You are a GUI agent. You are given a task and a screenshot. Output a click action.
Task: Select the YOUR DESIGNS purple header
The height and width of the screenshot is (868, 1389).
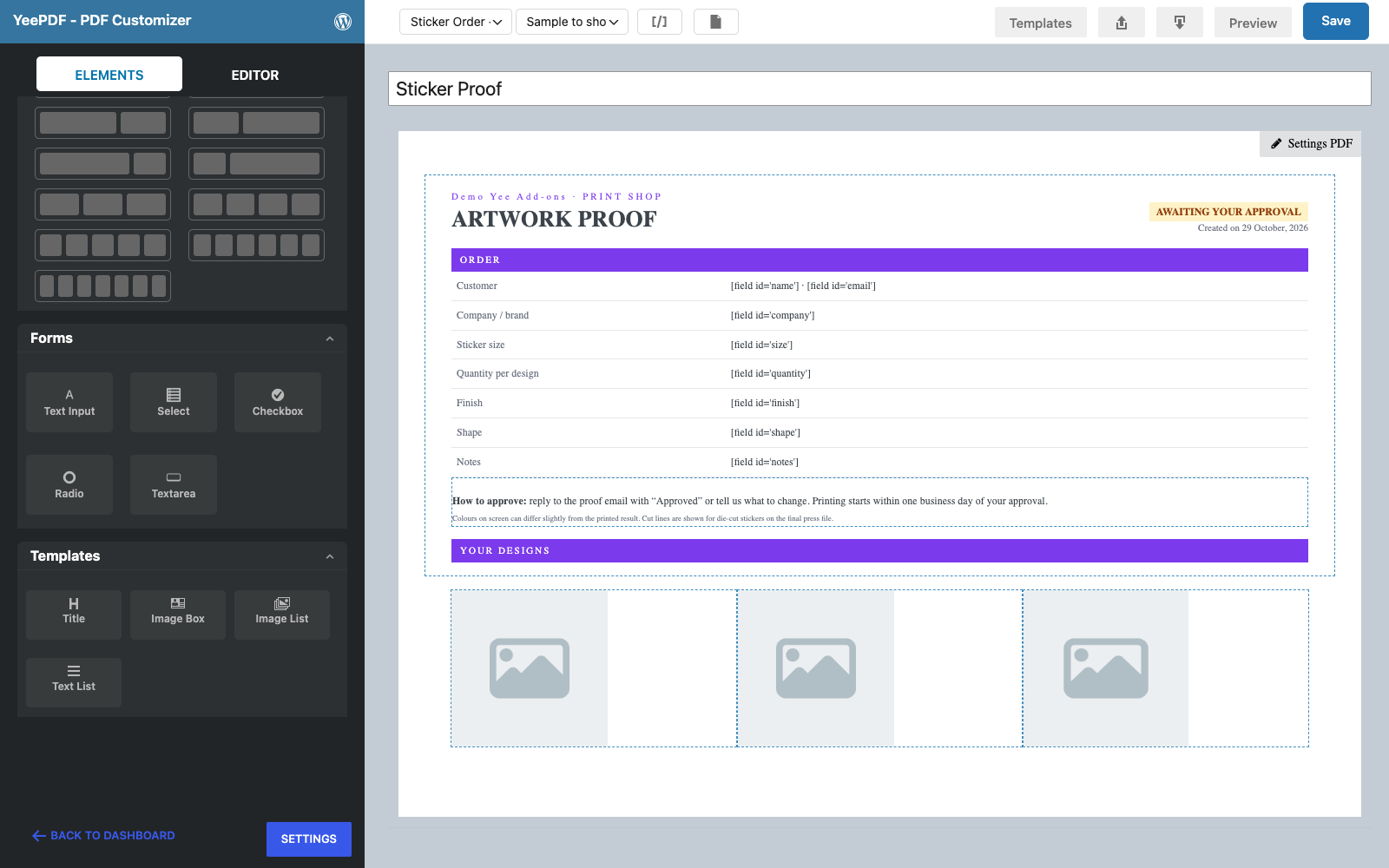pyautogui.click(x=879, y=551)
